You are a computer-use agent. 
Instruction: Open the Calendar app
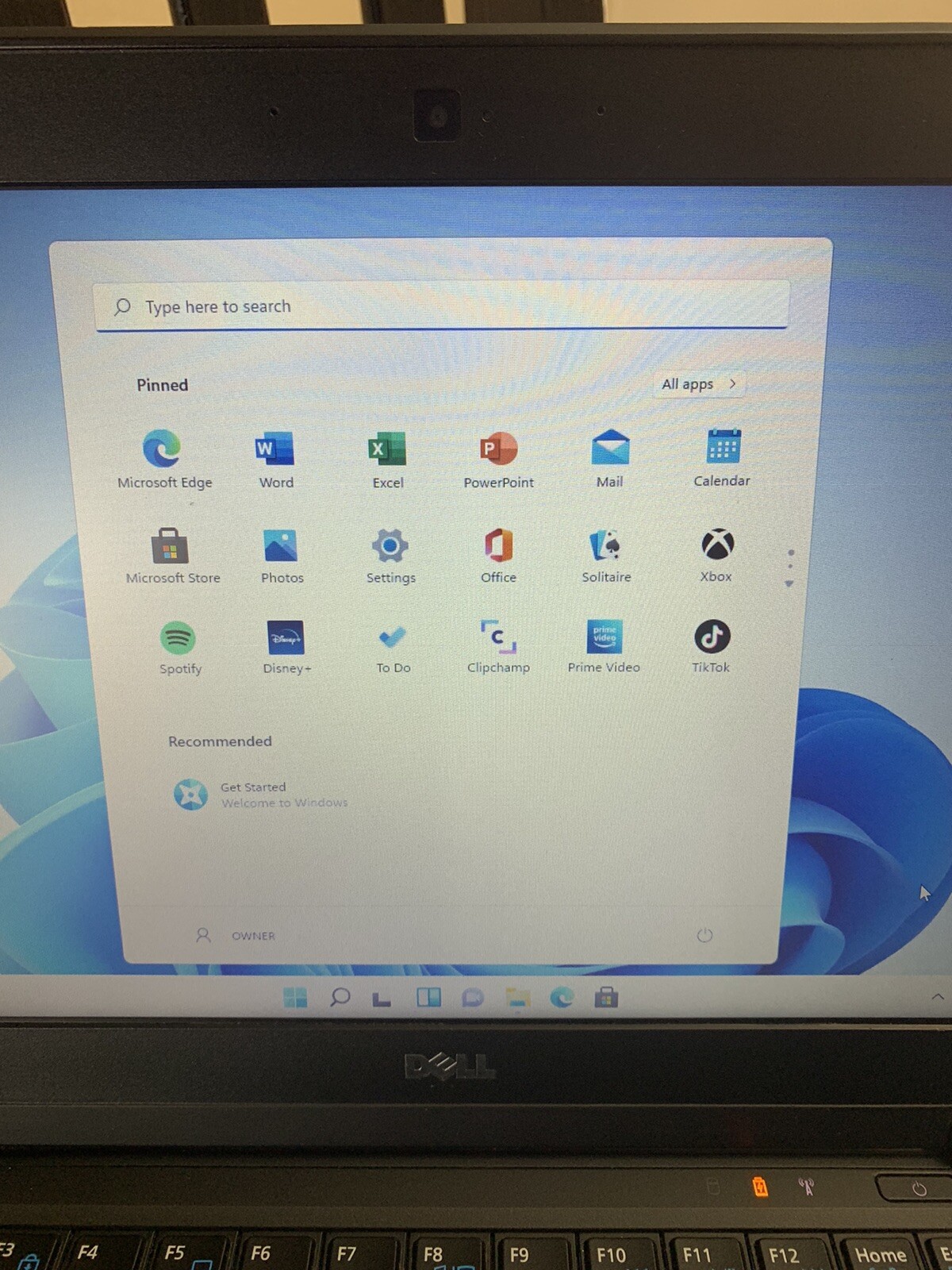coord(722,457)
